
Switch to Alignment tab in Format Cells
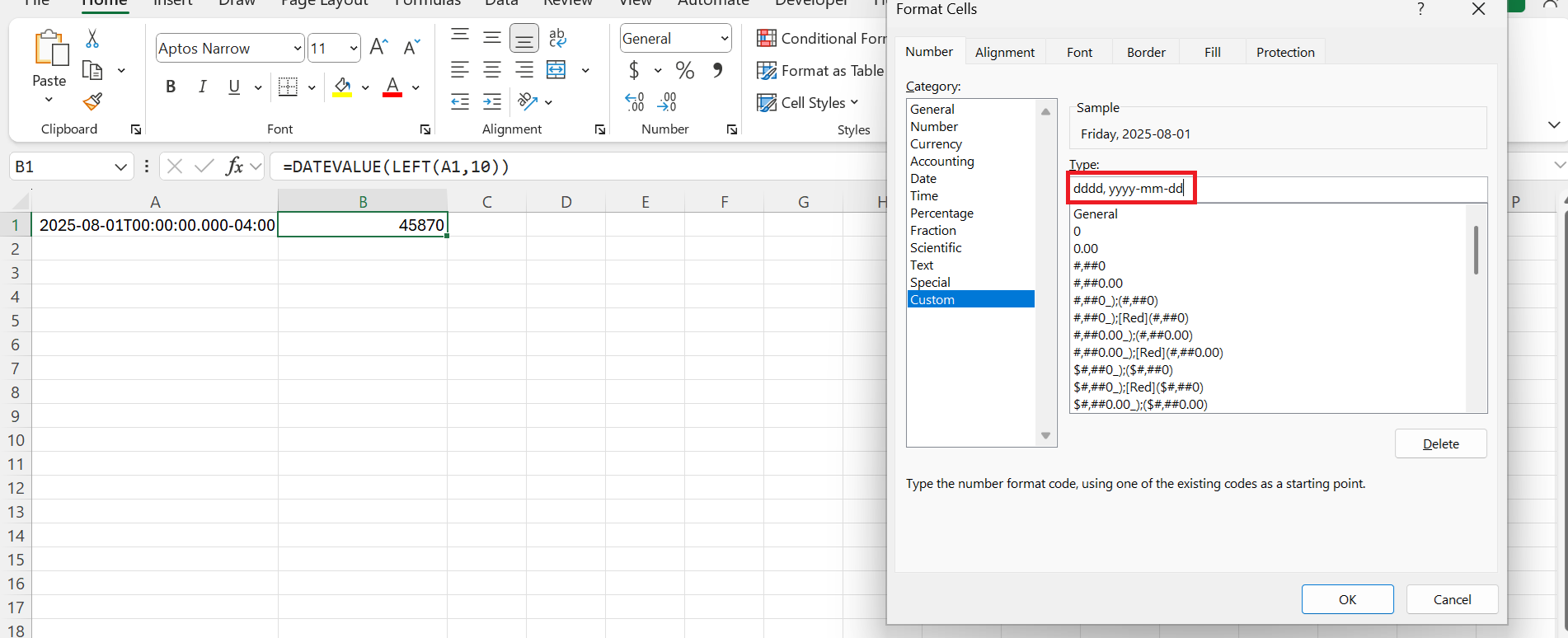click(1005, 52)
